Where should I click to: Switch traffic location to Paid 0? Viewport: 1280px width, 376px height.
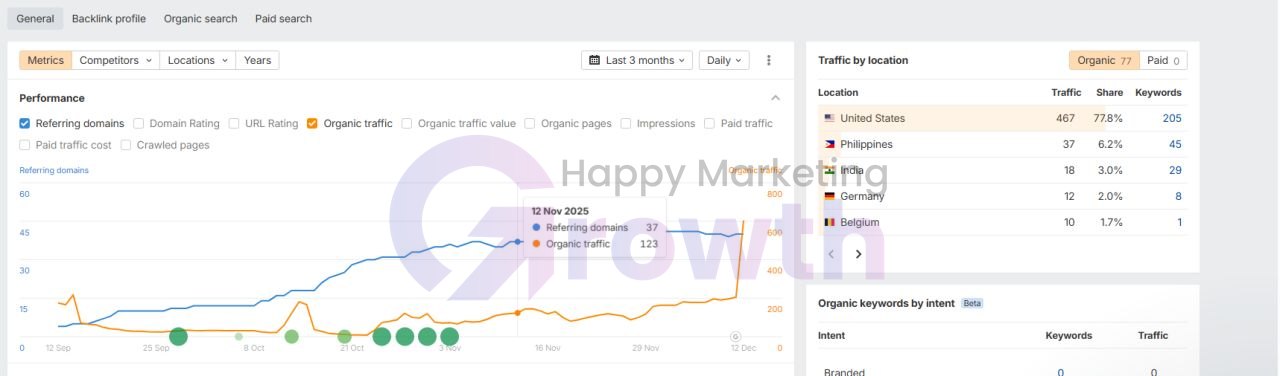1163,60
